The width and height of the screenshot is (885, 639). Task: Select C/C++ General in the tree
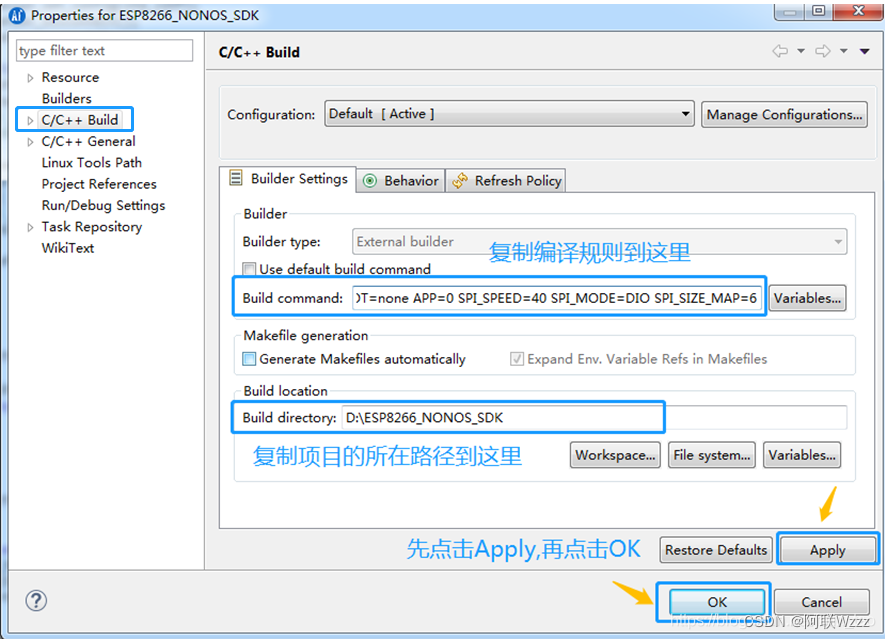point(89,142)
